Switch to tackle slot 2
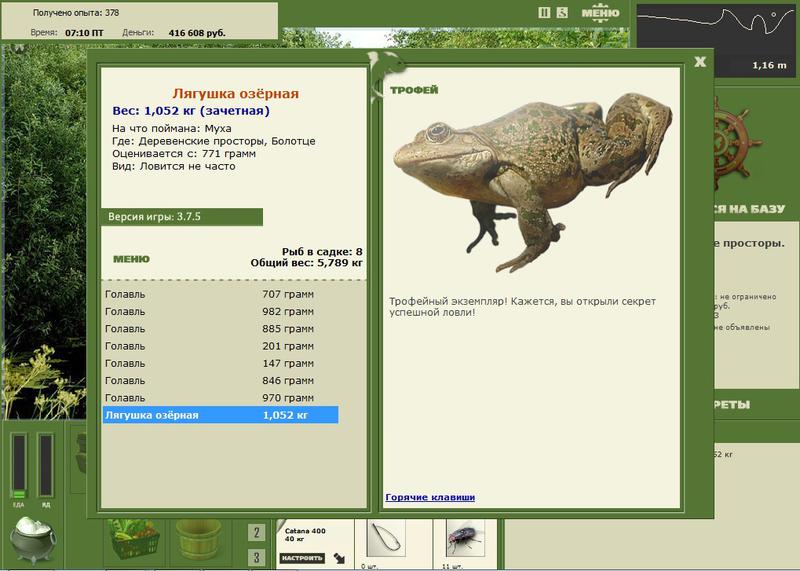 [x=257, y=533]
